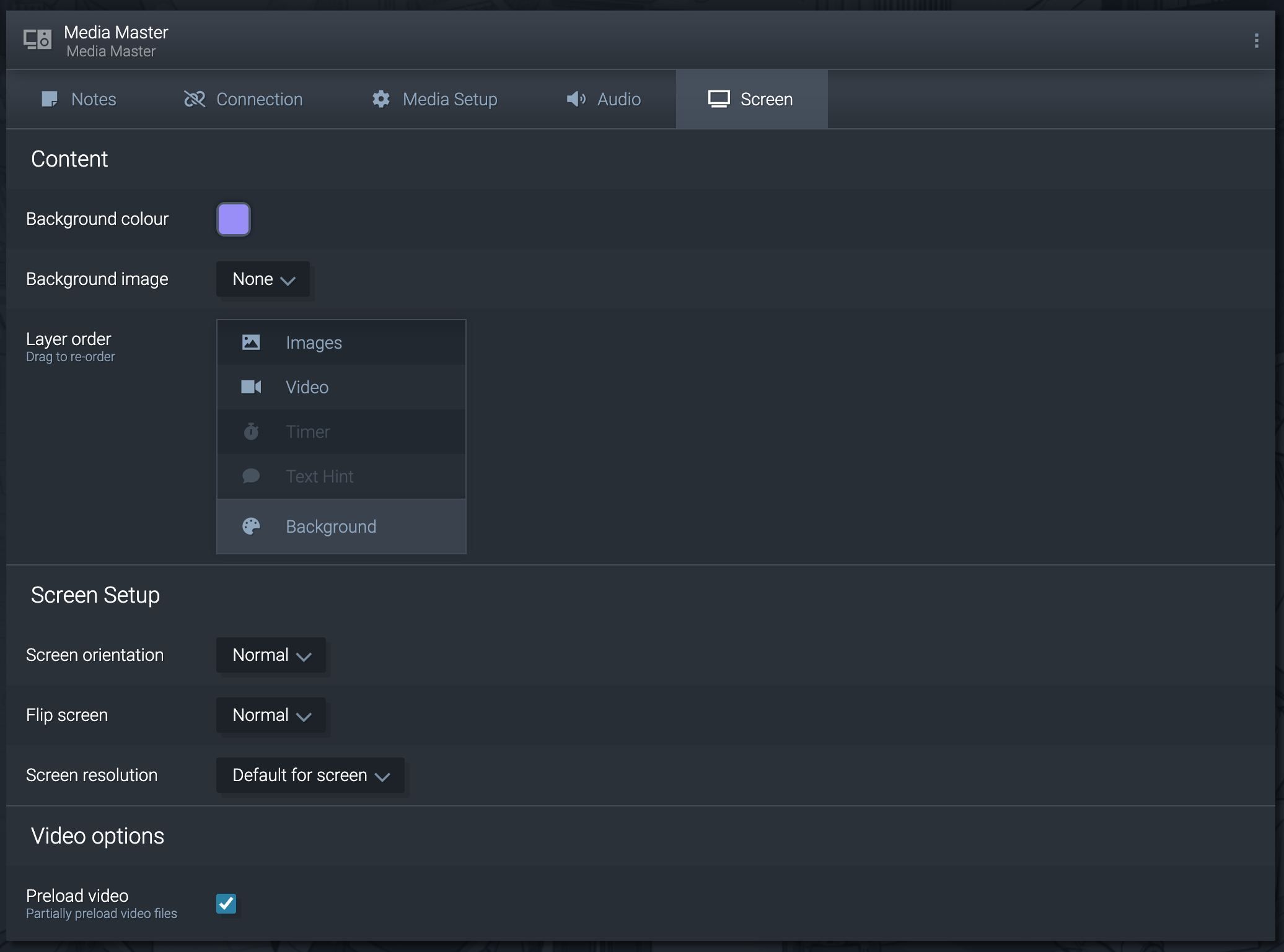Image resolution: width=1284 pixels, height=952 pixels.
Task: Expand the Flip screen dropdown
Action: tap(271, 715)
